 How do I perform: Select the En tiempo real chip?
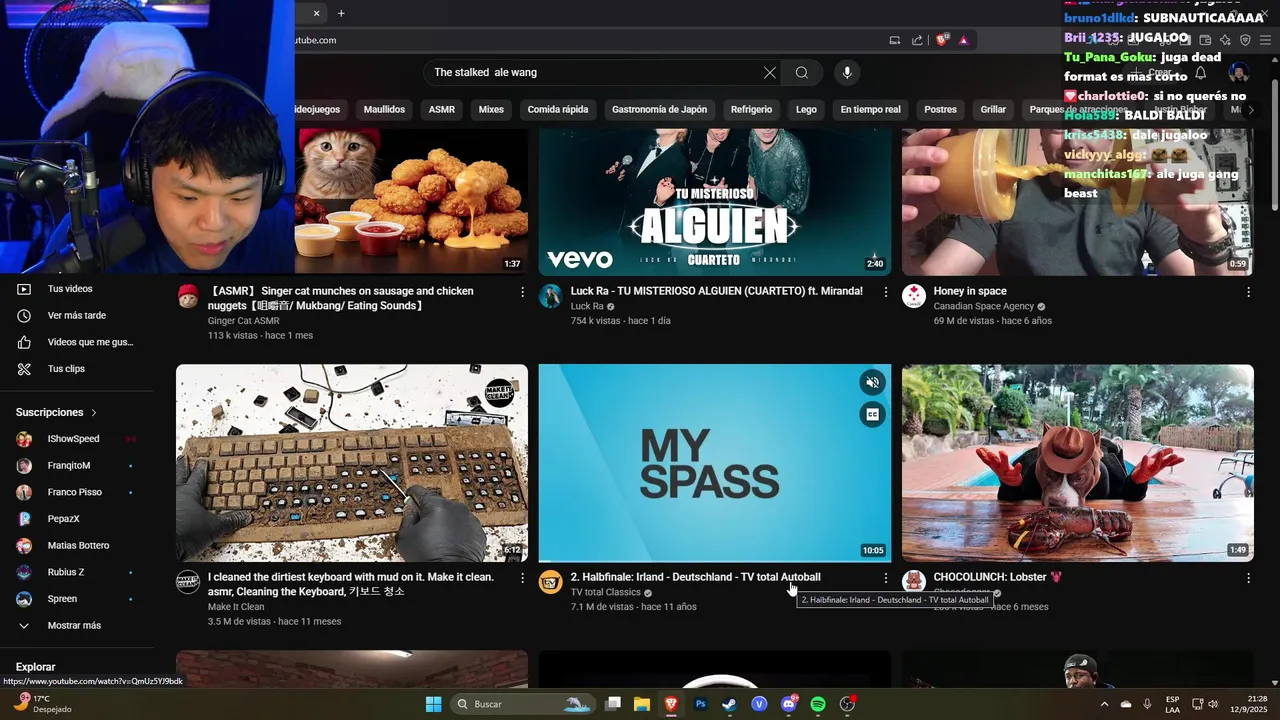[x=870, y=110]
